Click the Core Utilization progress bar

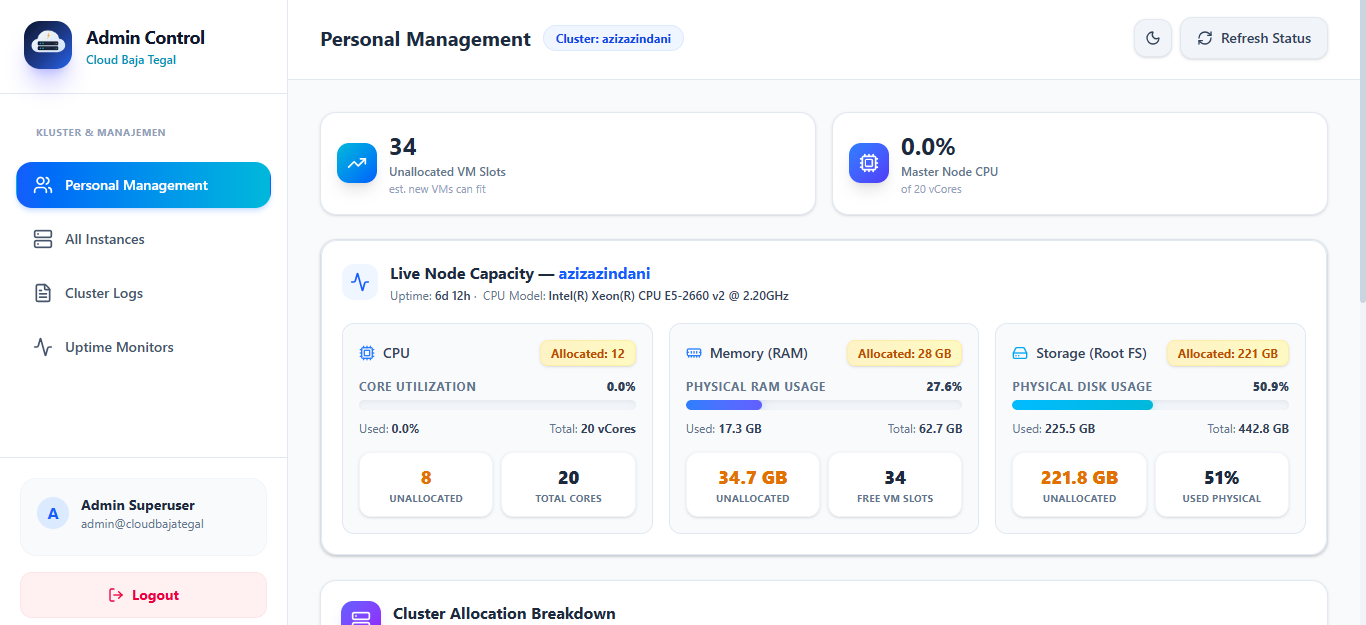497,405
